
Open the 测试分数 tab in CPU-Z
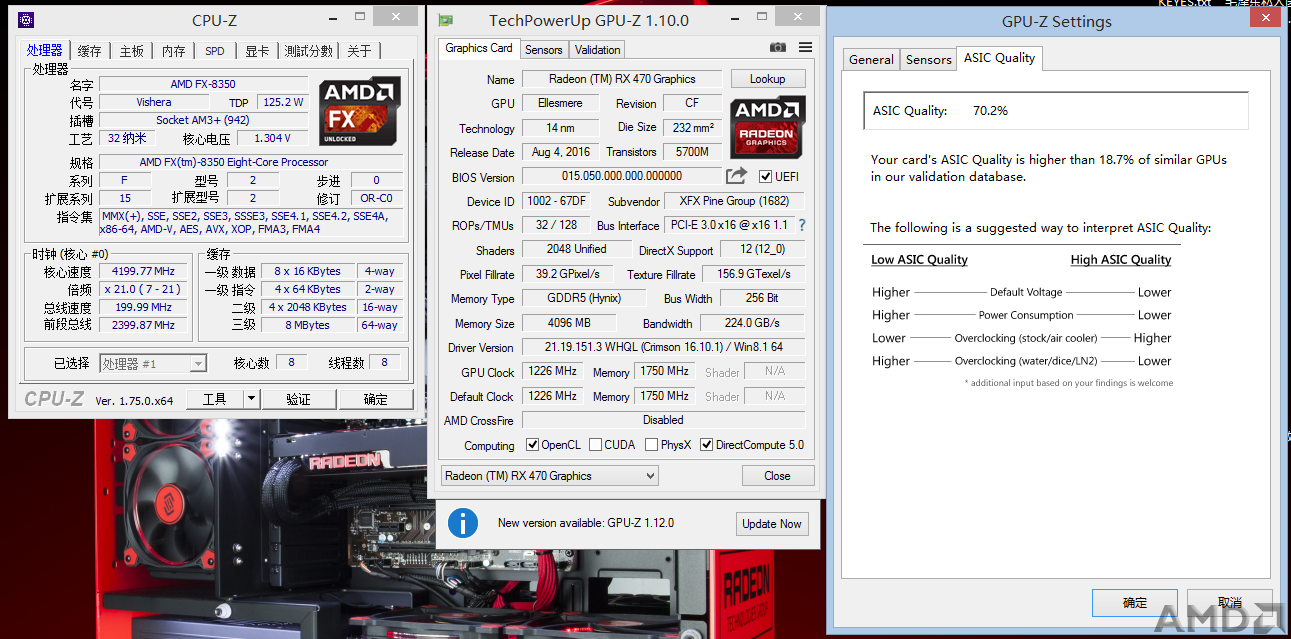[x=308, y=51]
